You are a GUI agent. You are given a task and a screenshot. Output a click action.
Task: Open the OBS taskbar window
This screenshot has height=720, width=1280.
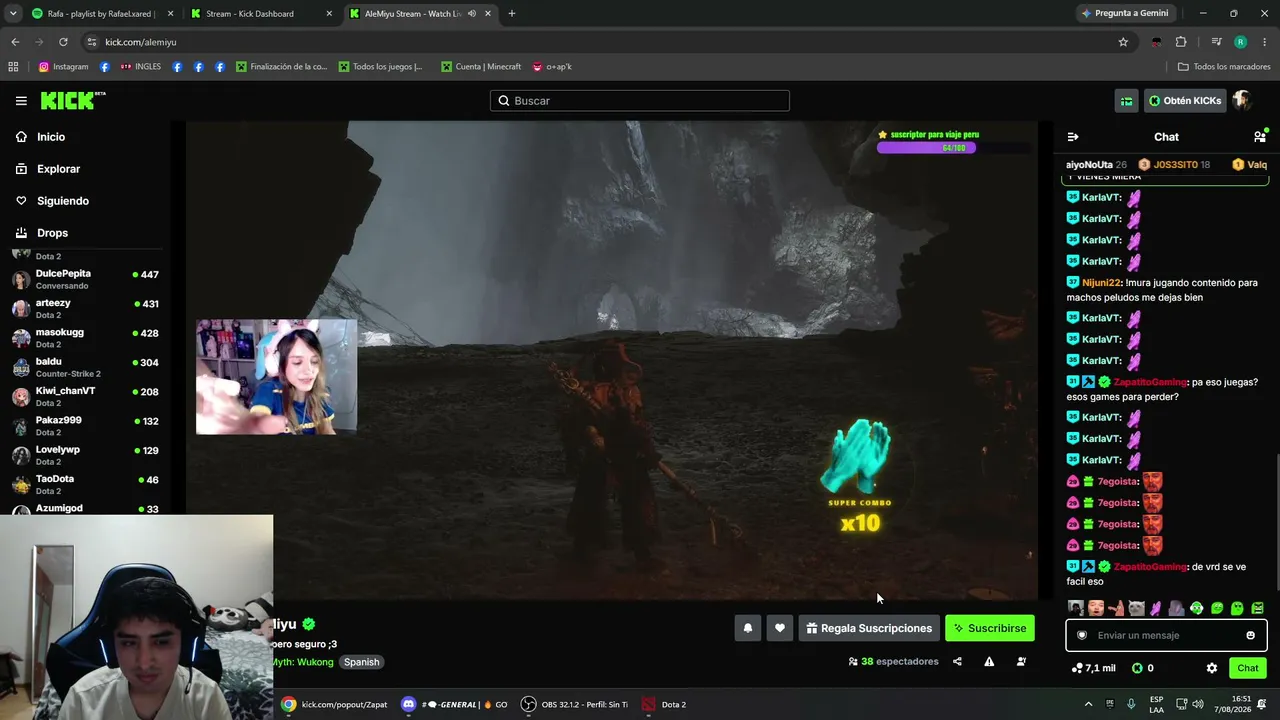pyautogui.click(x=575, y=704)
